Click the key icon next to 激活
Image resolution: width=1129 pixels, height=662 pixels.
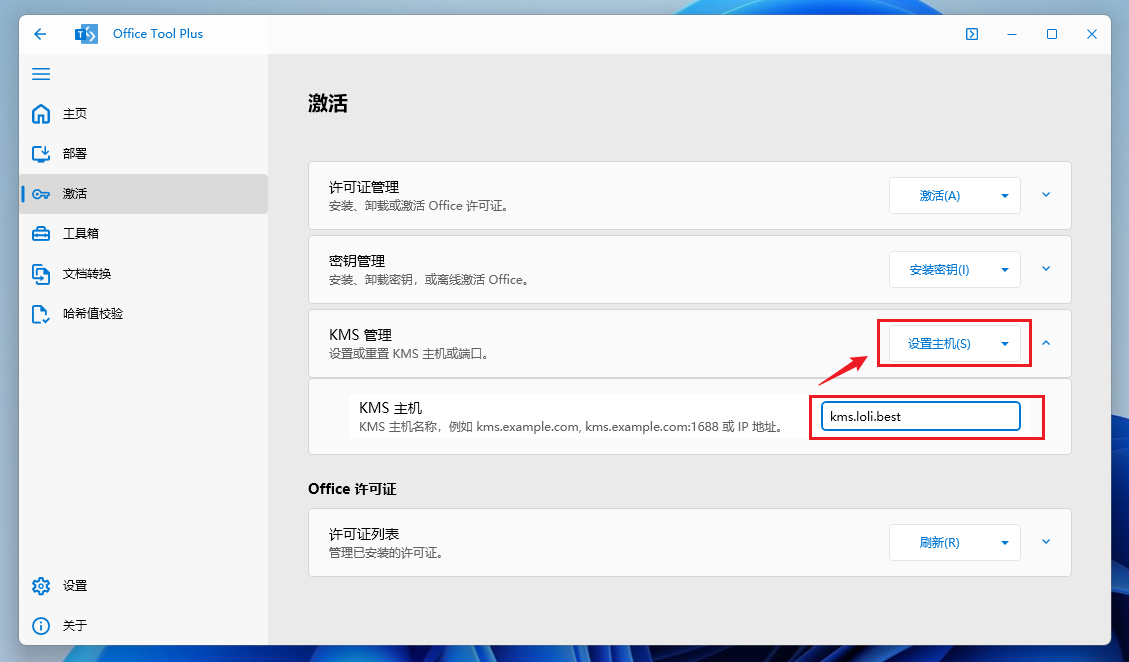(x=41, y=194)
